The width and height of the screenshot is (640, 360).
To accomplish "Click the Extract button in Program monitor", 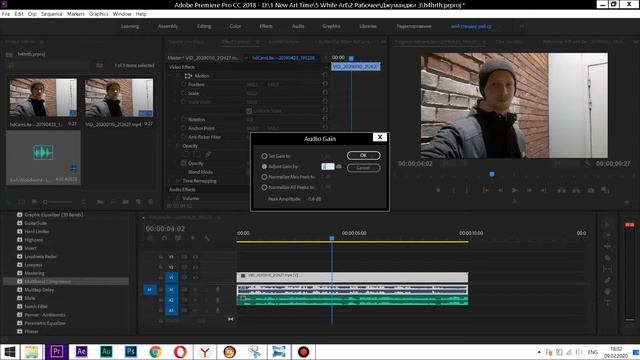I will tap(576, 190).
